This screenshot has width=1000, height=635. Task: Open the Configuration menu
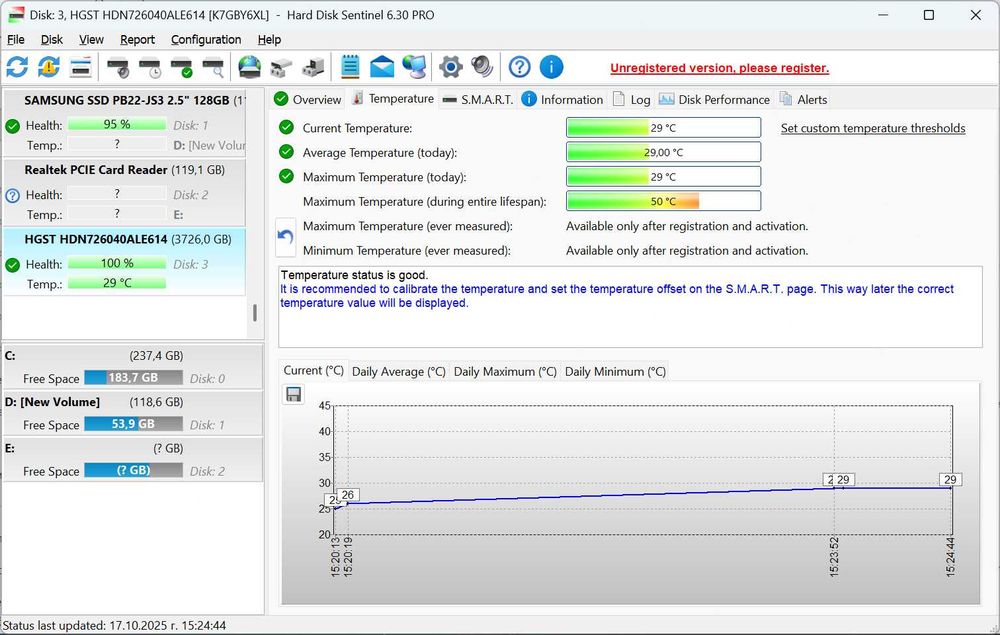[205, 39]
